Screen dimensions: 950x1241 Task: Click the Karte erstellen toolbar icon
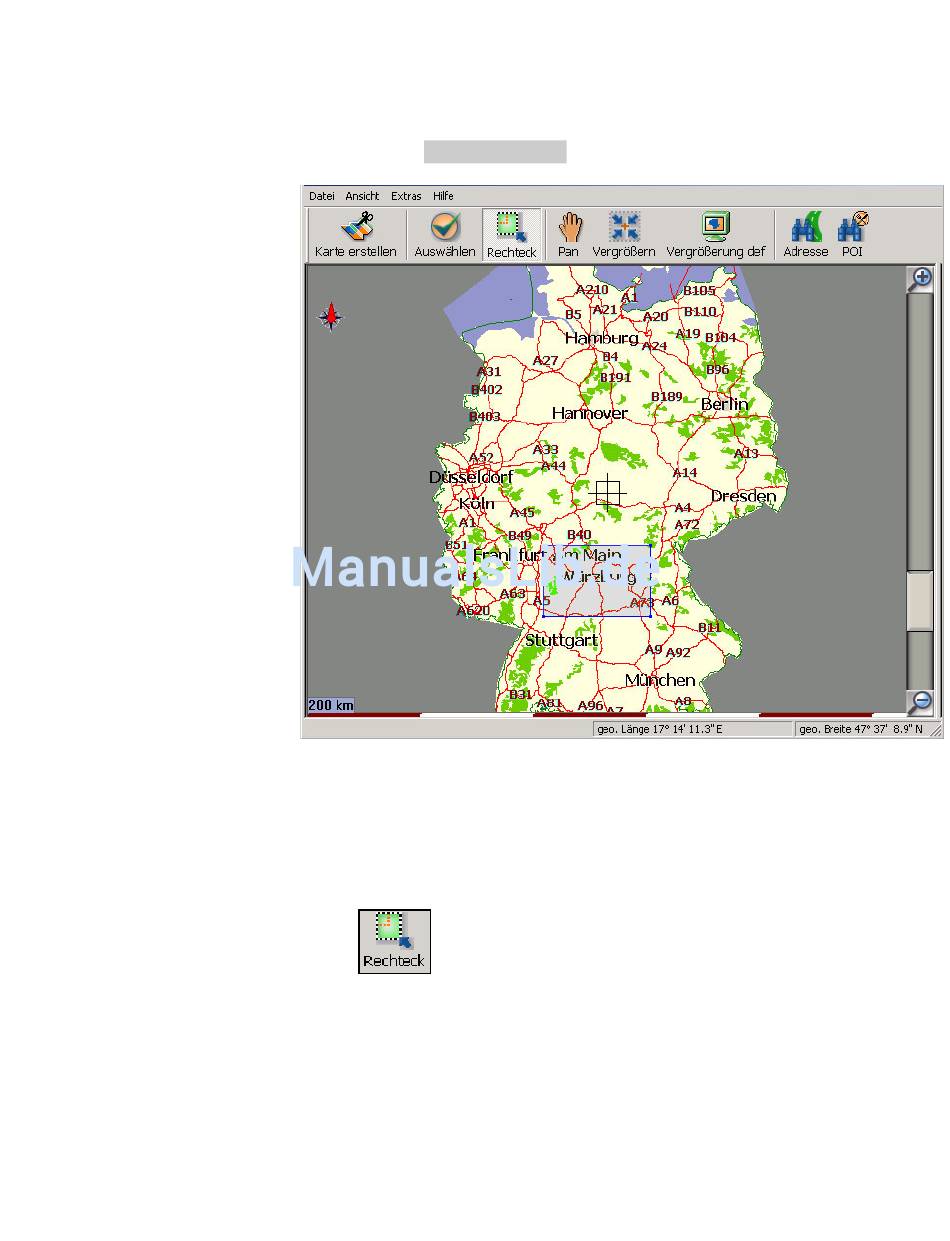click(355, 235)
